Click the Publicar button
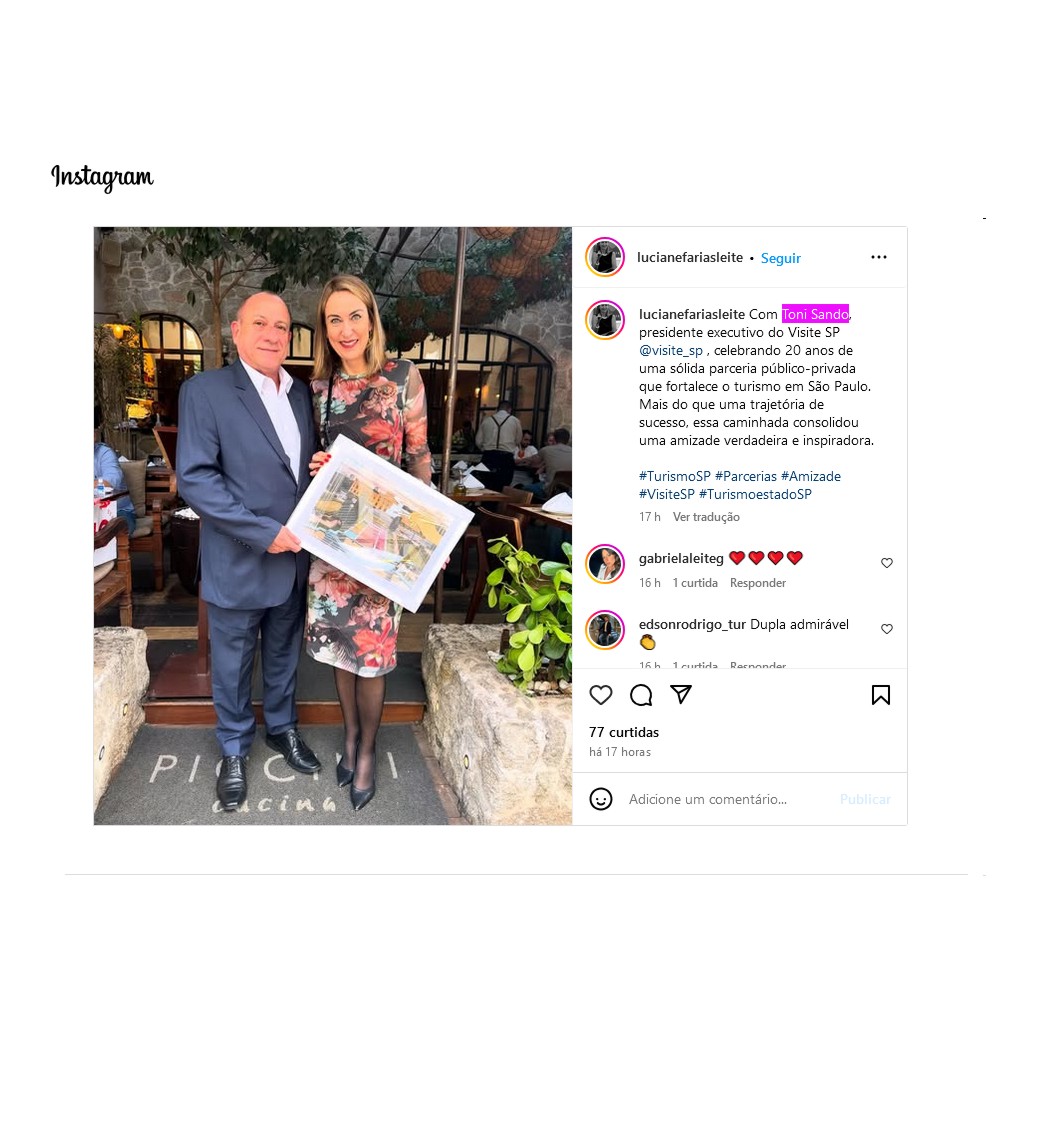Viewport: 1050px width, 1134px height. pyautogui.click(x=865, y=799)
